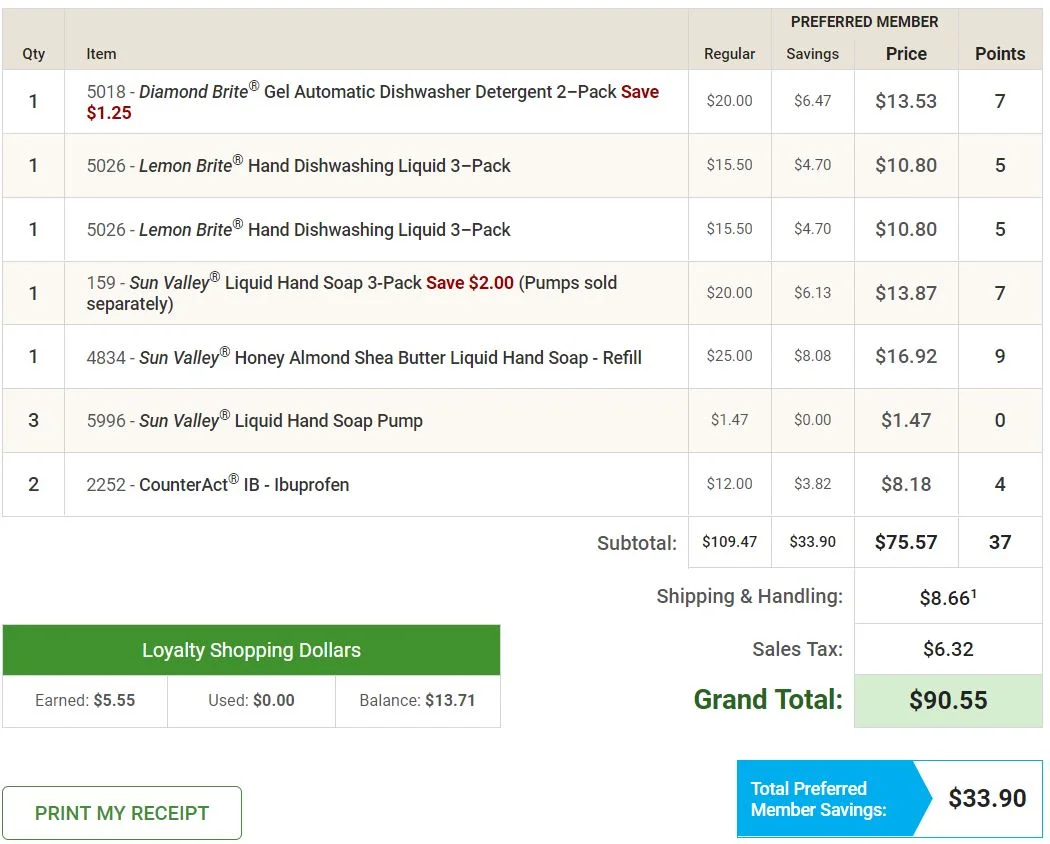Click the $8.08 savings for Honey Almond refill
Image resolution: width=1050 pixels, height=844 pixels.
tap(812, 356)
